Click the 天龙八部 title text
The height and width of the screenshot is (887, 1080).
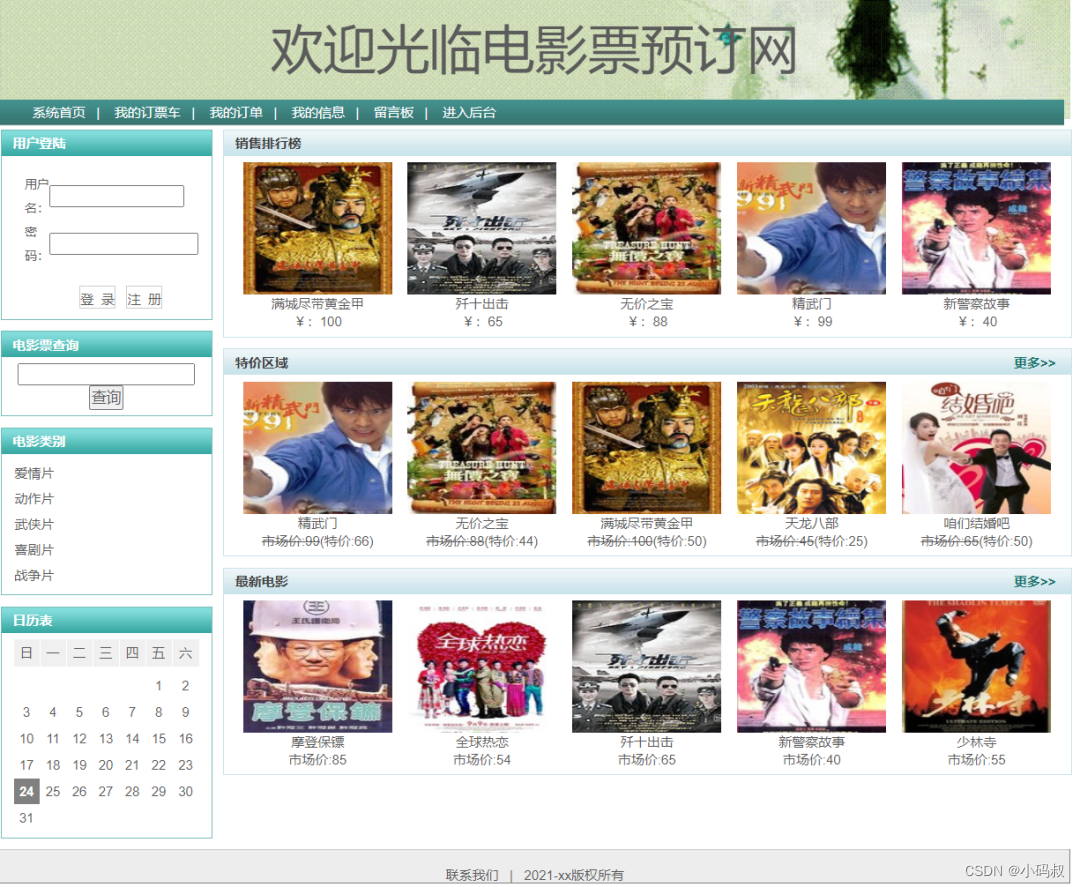click(811, 523)
